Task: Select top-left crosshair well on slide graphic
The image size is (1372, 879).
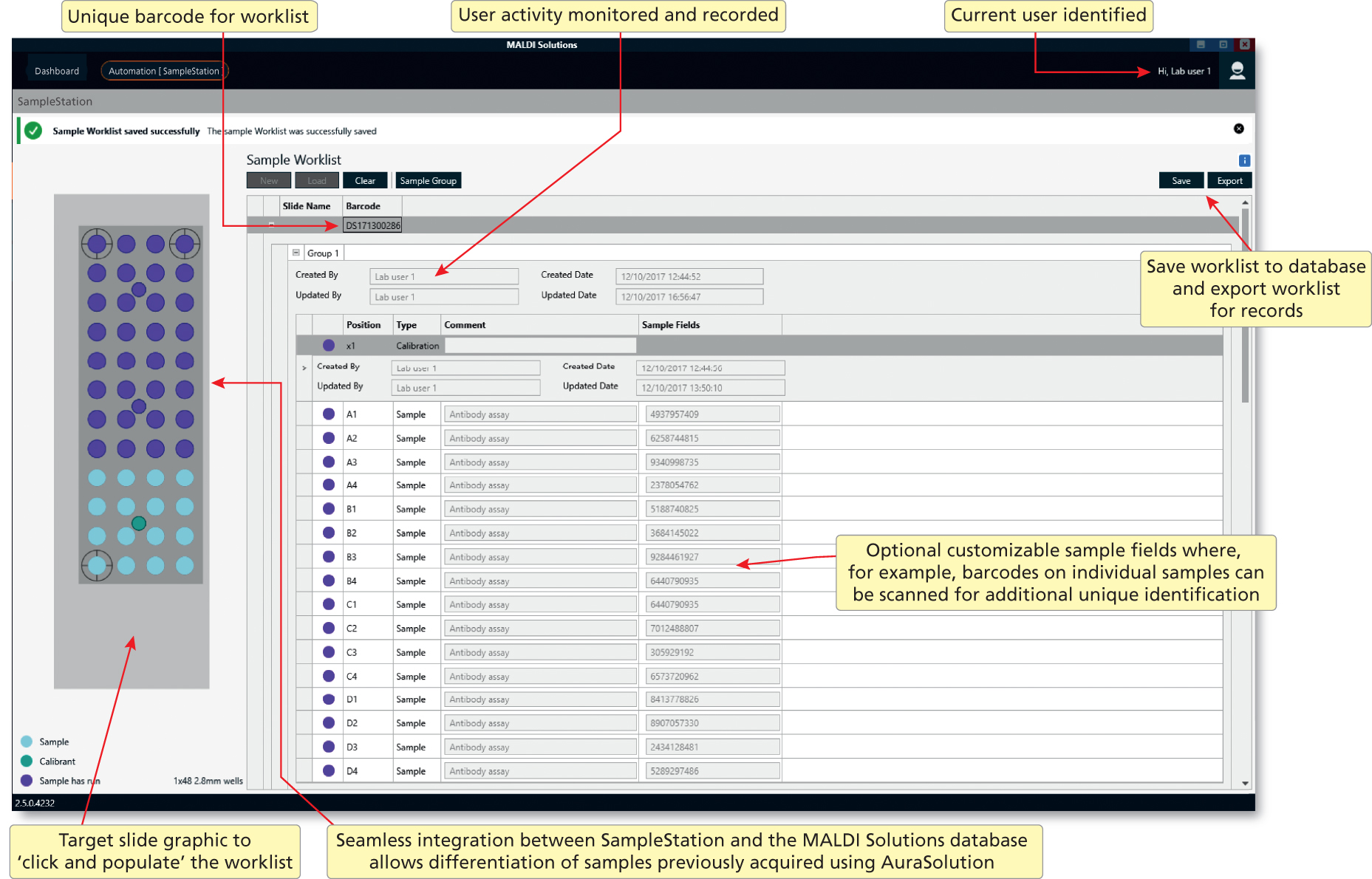Action: tap(97, 244)
